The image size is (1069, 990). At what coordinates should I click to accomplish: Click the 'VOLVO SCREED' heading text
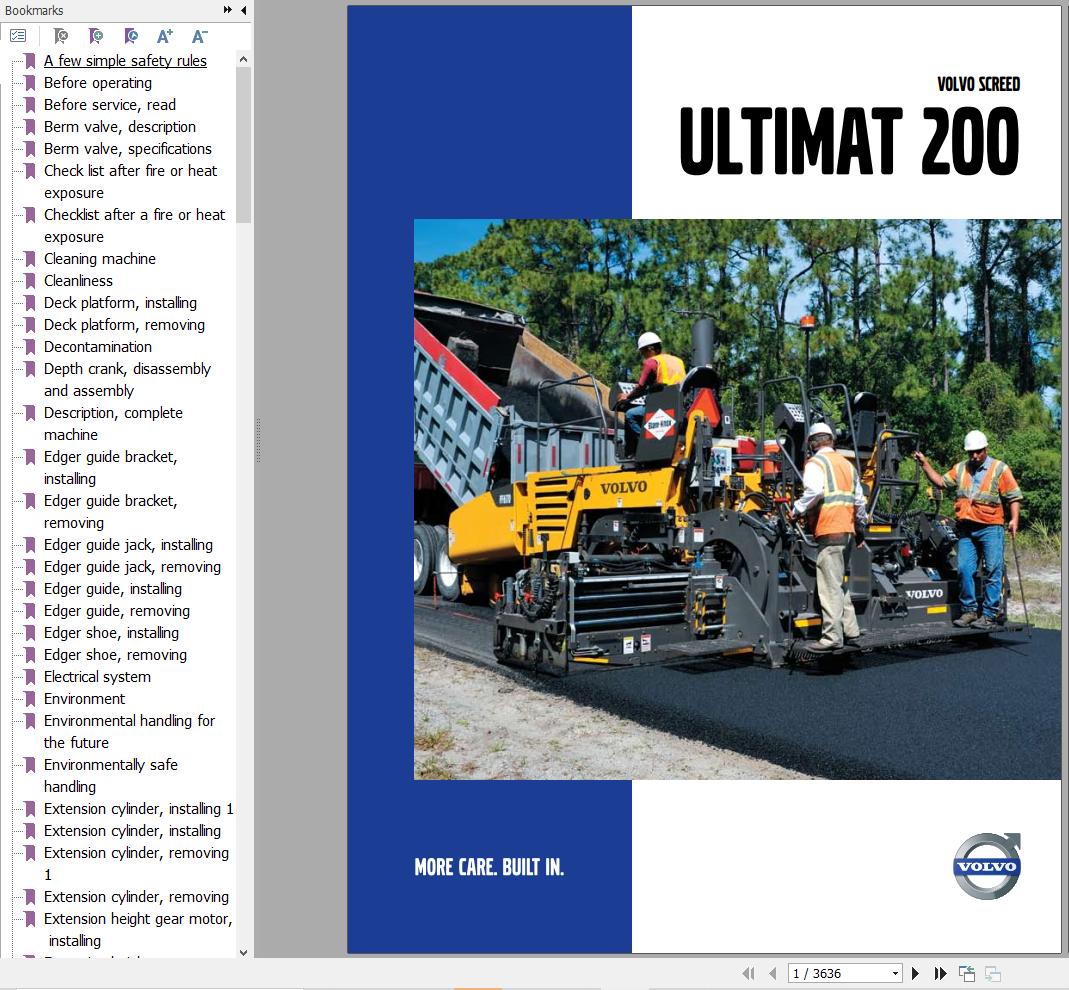[x=978, y=84]
